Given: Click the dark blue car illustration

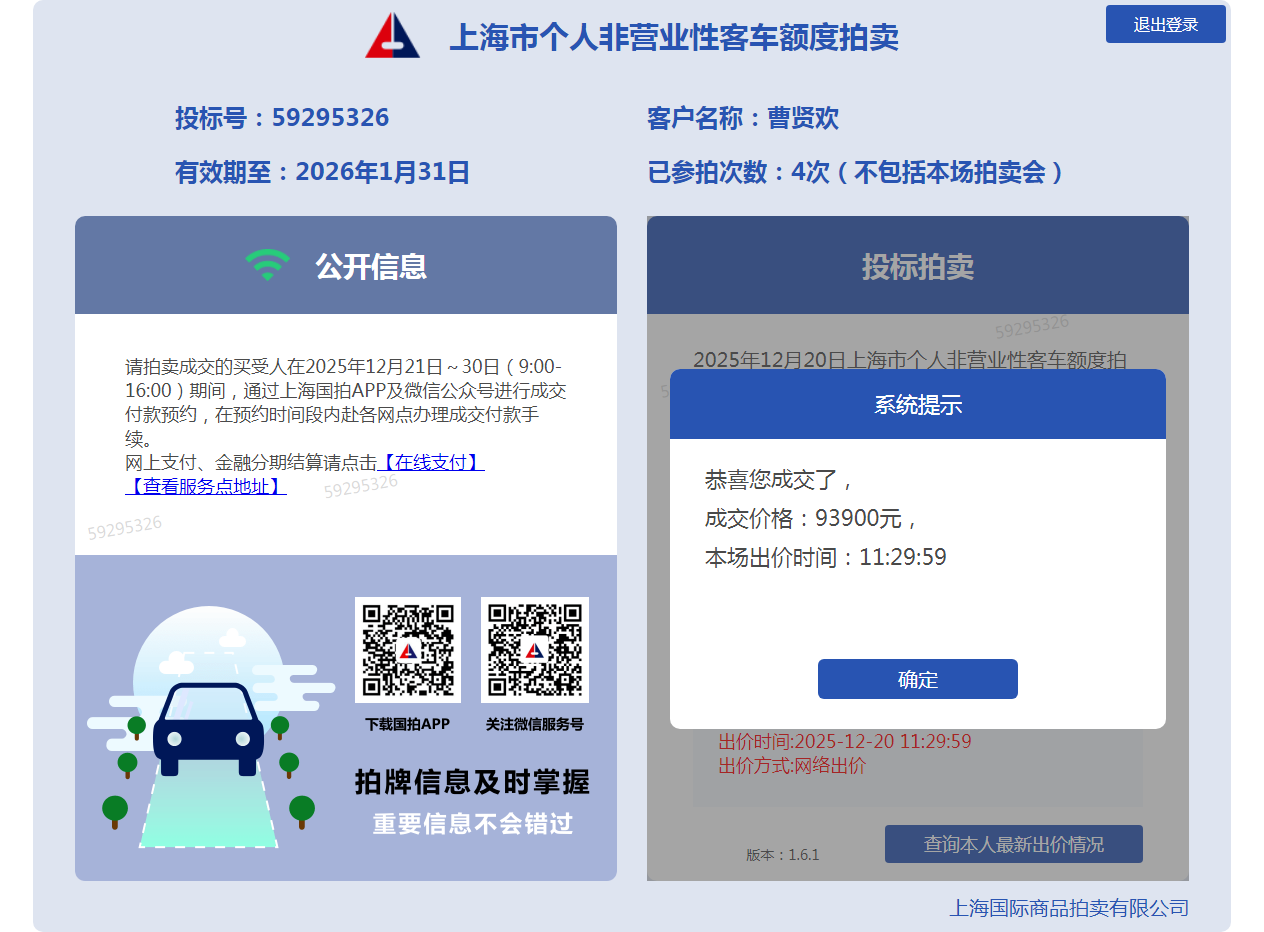Looking at the screenshot, I should tap(208, 729).
